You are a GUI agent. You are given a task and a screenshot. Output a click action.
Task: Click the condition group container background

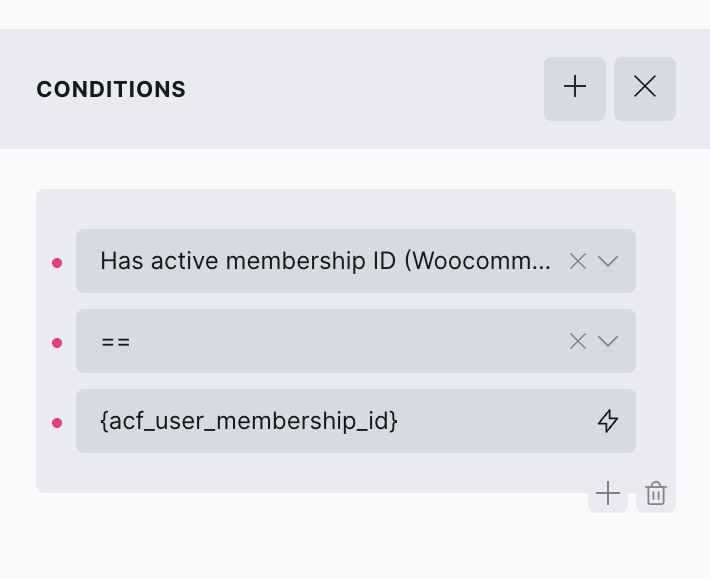coord(355,208)
